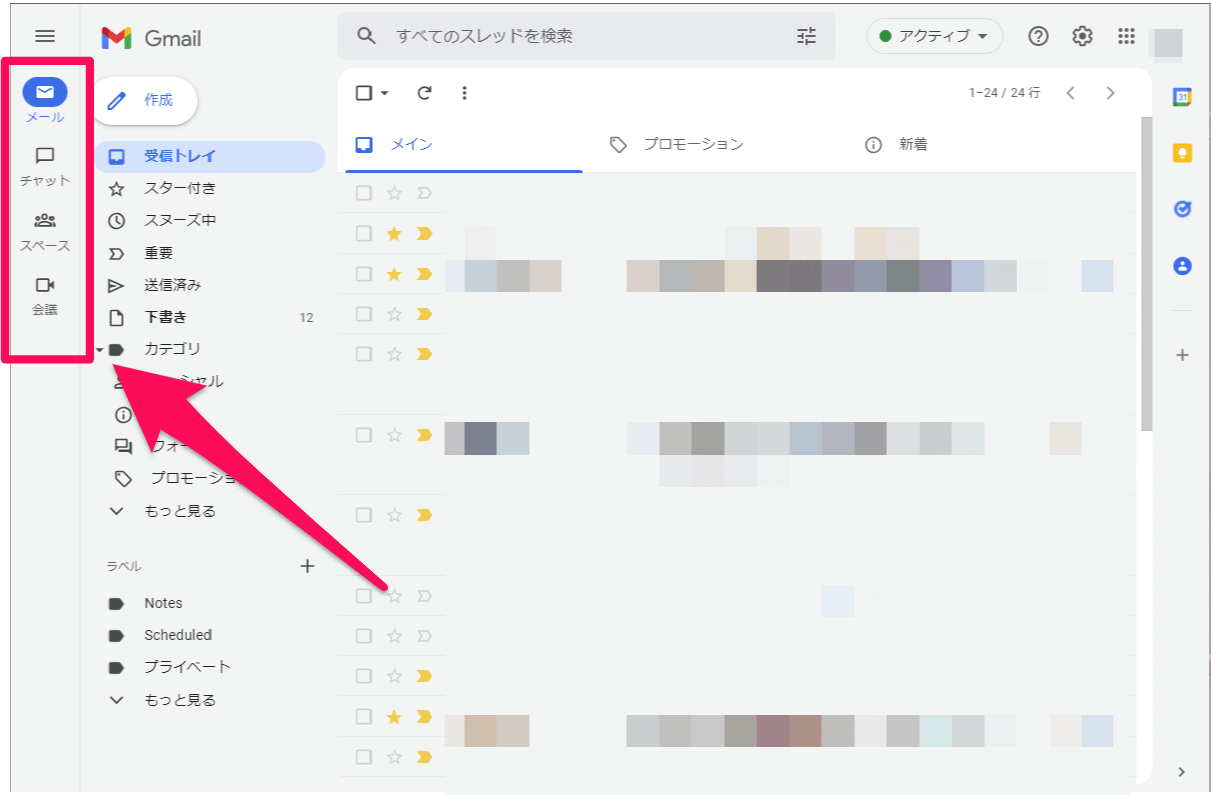1211x795 pixels.
Task: Open スペース from the left rail
Action: [45, 221]
